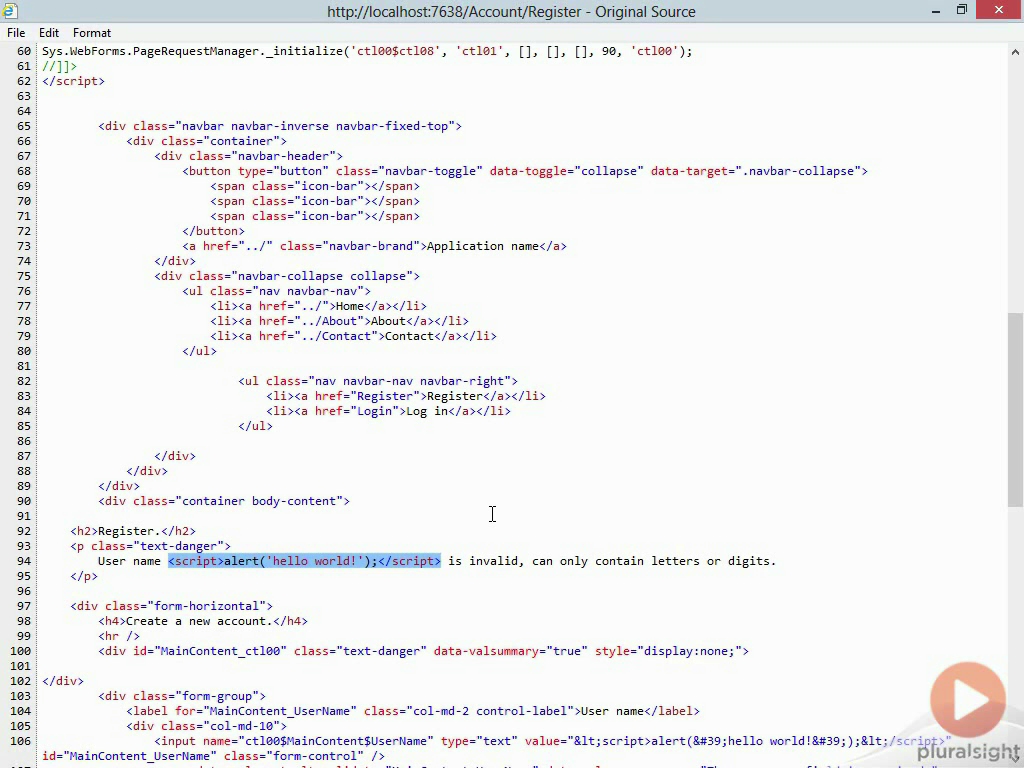
Task: Click 'navbar-collapse collapse' class value on line 75
Action: (x=325, y=276)
